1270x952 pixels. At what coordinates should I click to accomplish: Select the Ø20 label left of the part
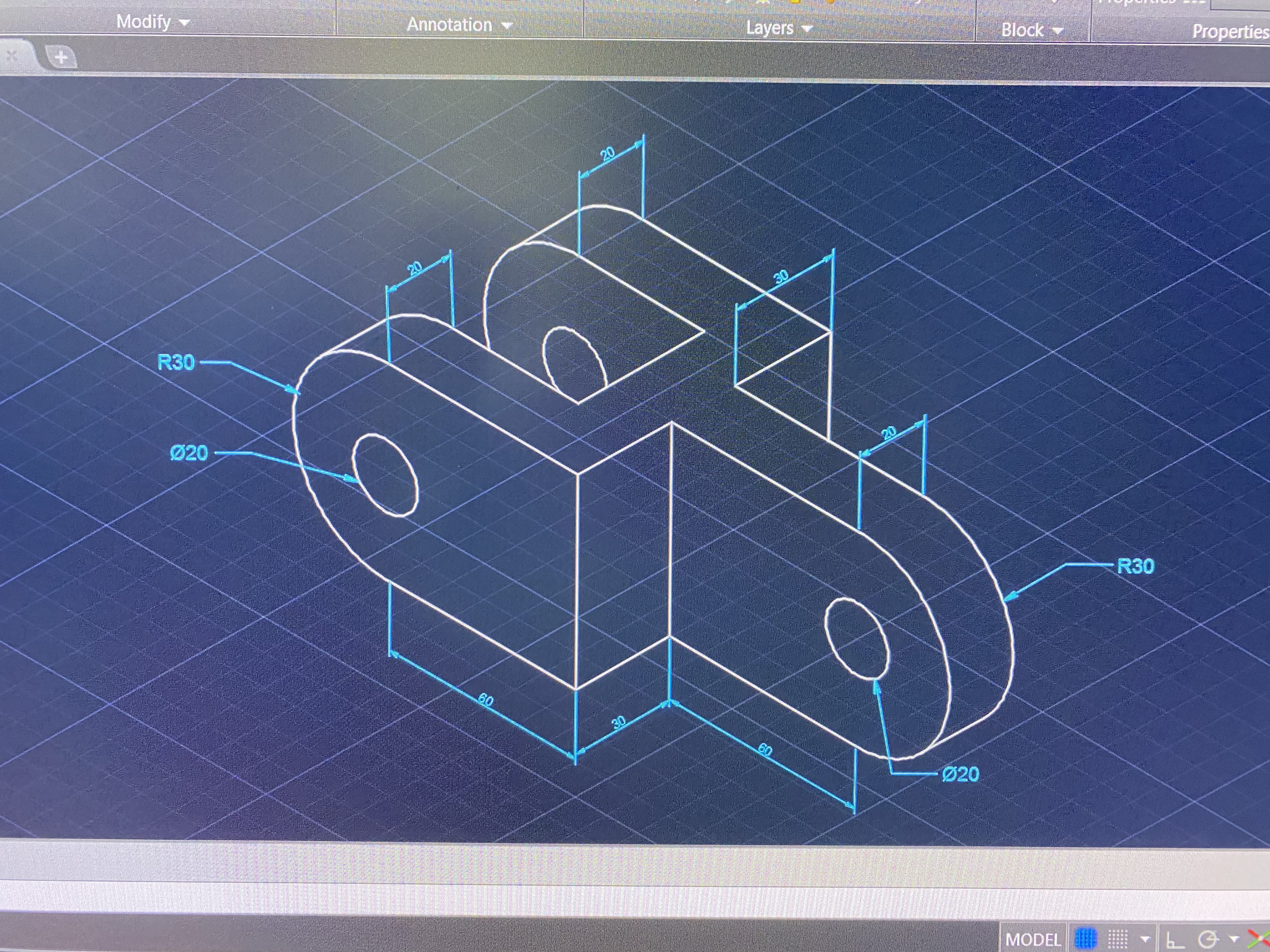189,453
